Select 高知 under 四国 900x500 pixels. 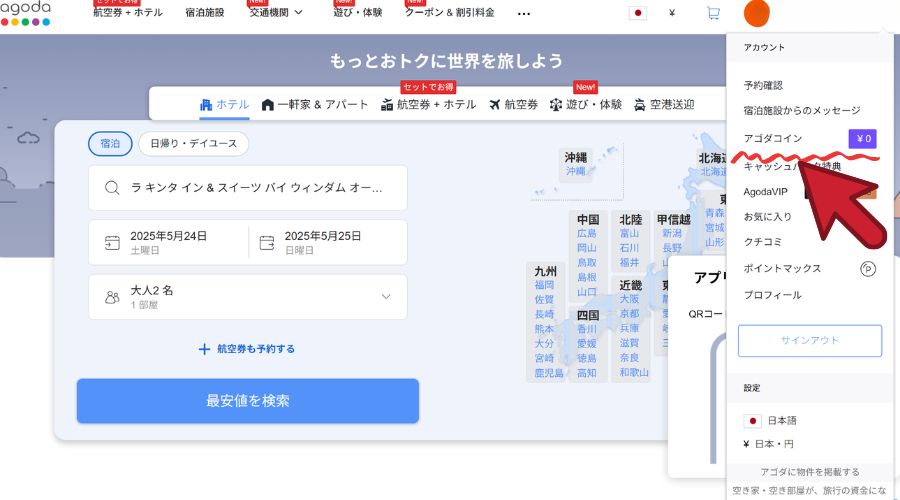pos(587,373)
